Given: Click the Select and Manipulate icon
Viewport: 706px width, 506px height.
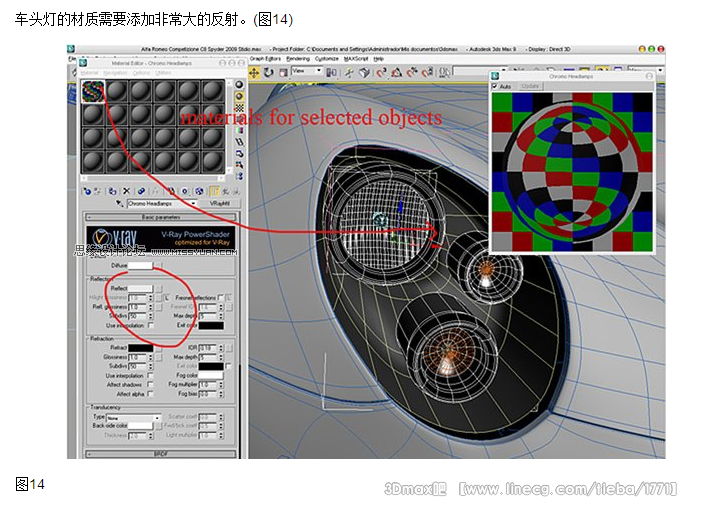Looking at the screenshot, I should click(349, 72).
